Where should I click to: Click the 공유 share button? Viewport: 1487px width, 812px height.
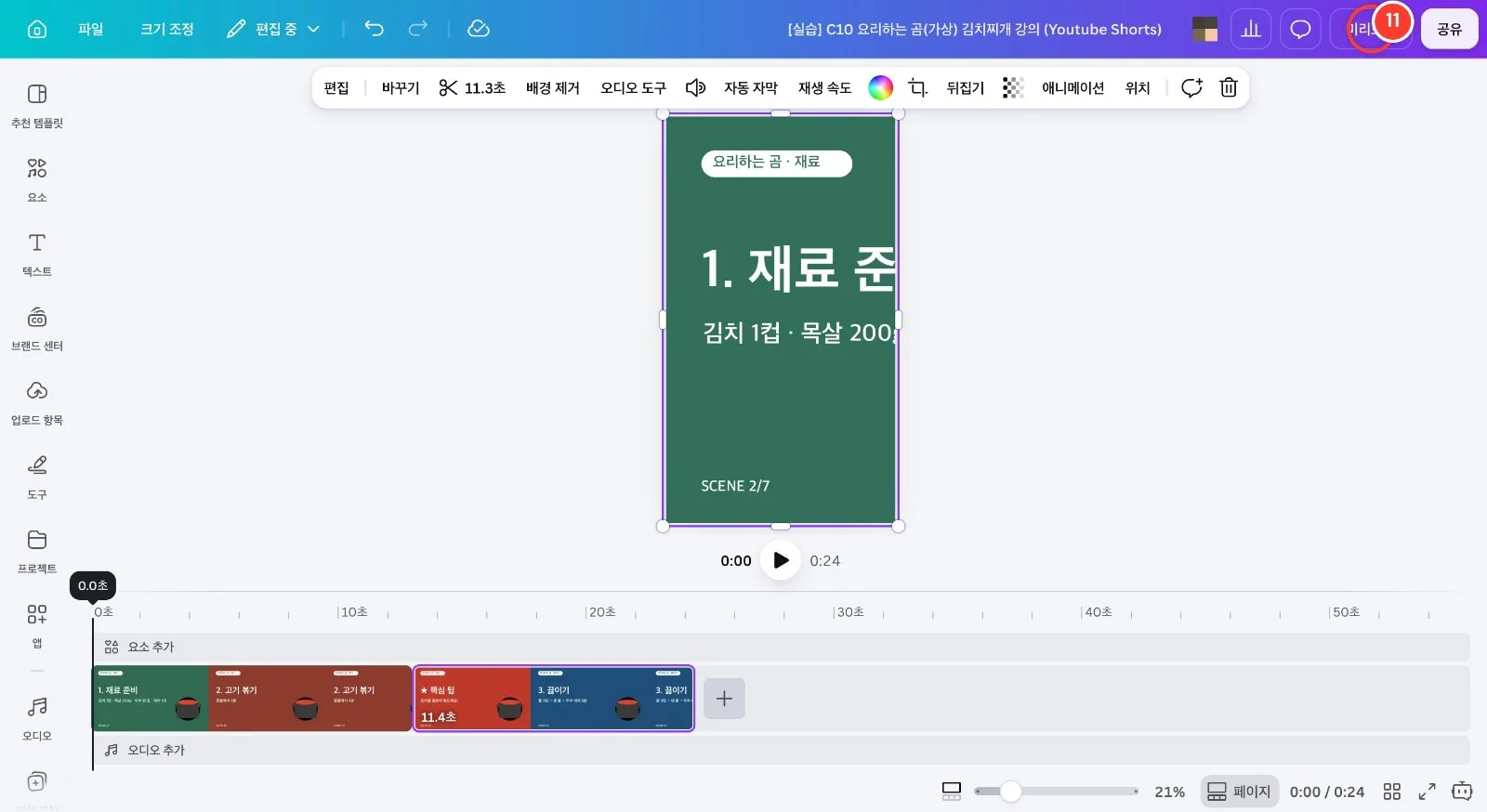(1449, 29)
